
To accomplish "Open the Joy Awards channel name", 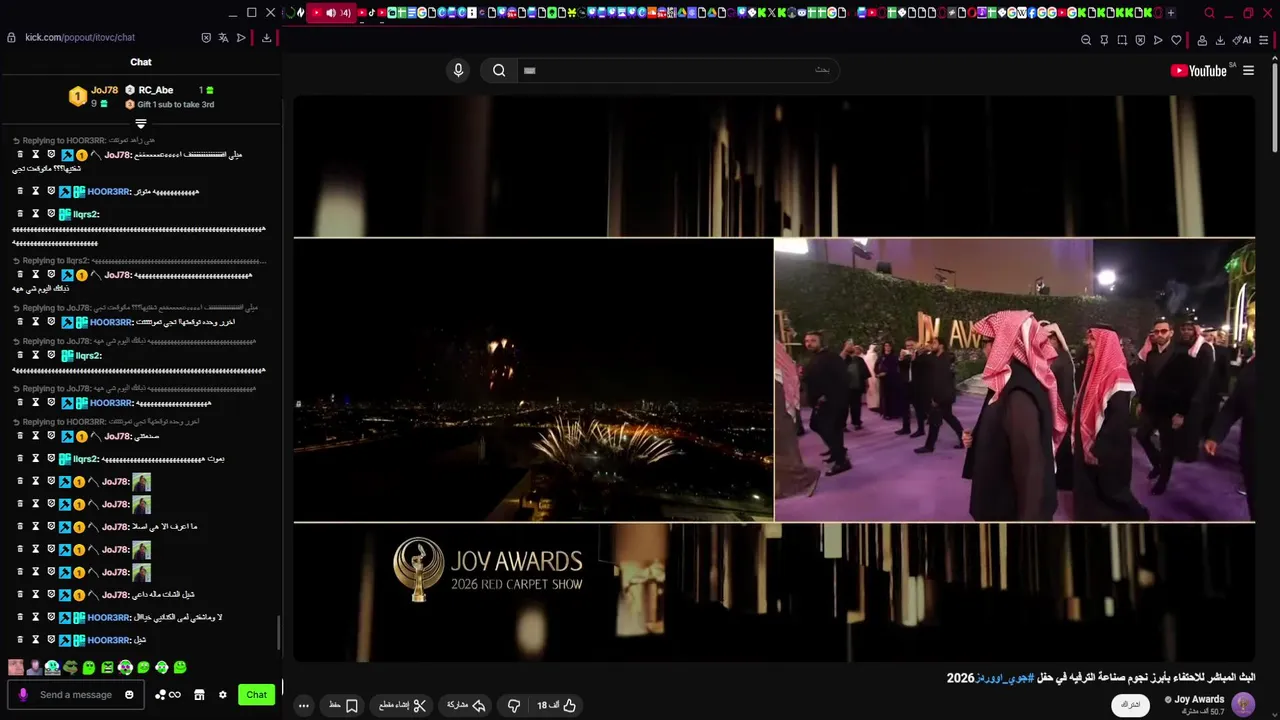I will [x=1199, y=699].
